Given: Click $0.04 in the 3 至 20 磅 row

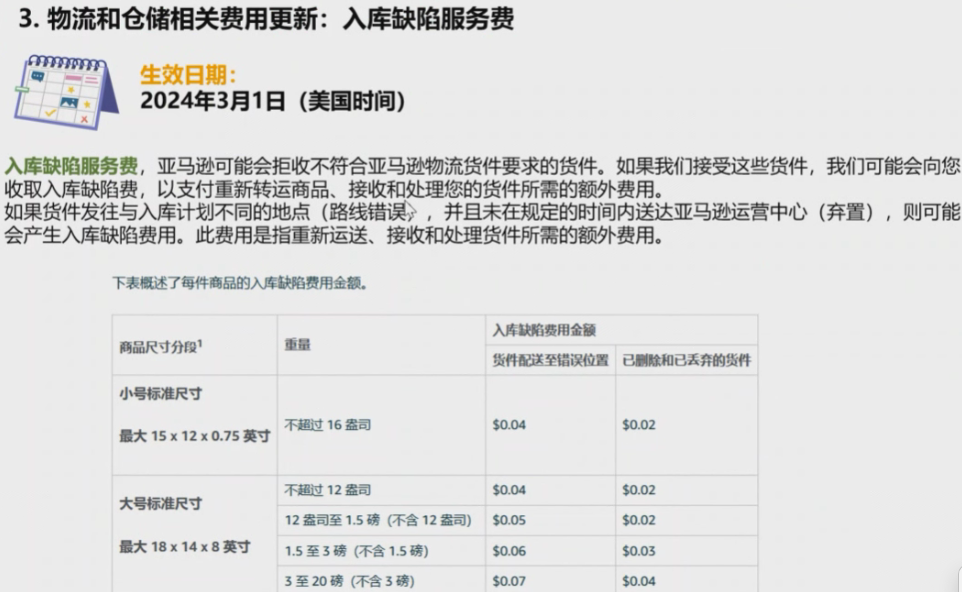Looking at the screenshot, I should (x=639, y=580).
